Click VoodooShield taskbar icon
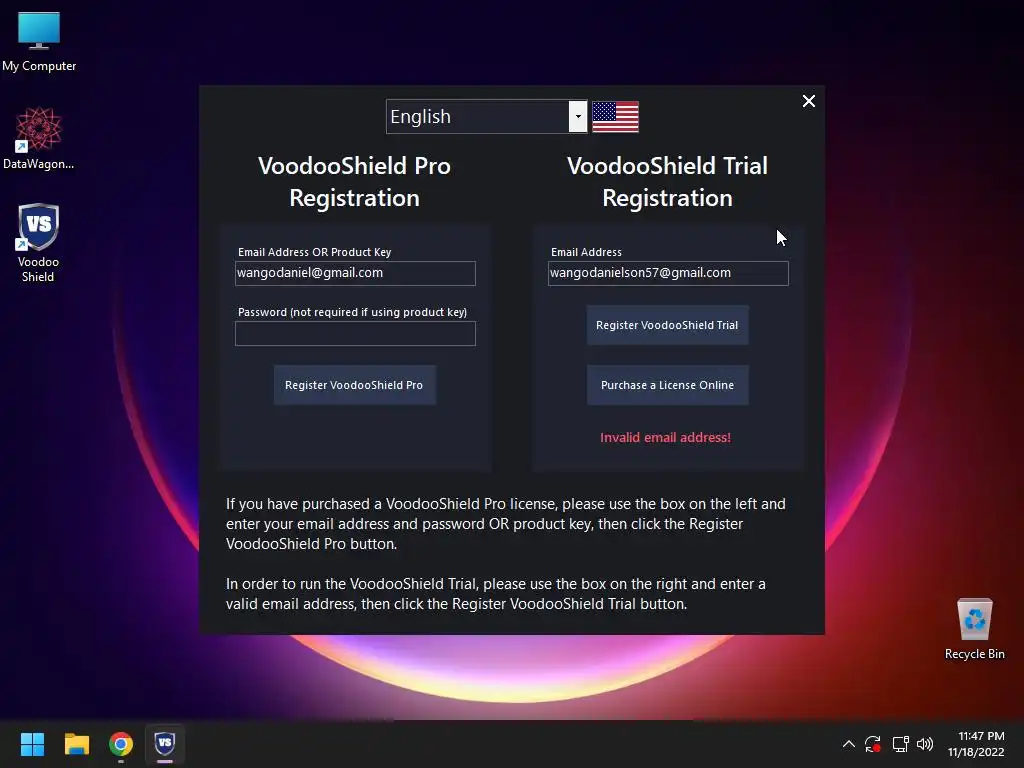Screen dimensions: 1024x768 165,744
